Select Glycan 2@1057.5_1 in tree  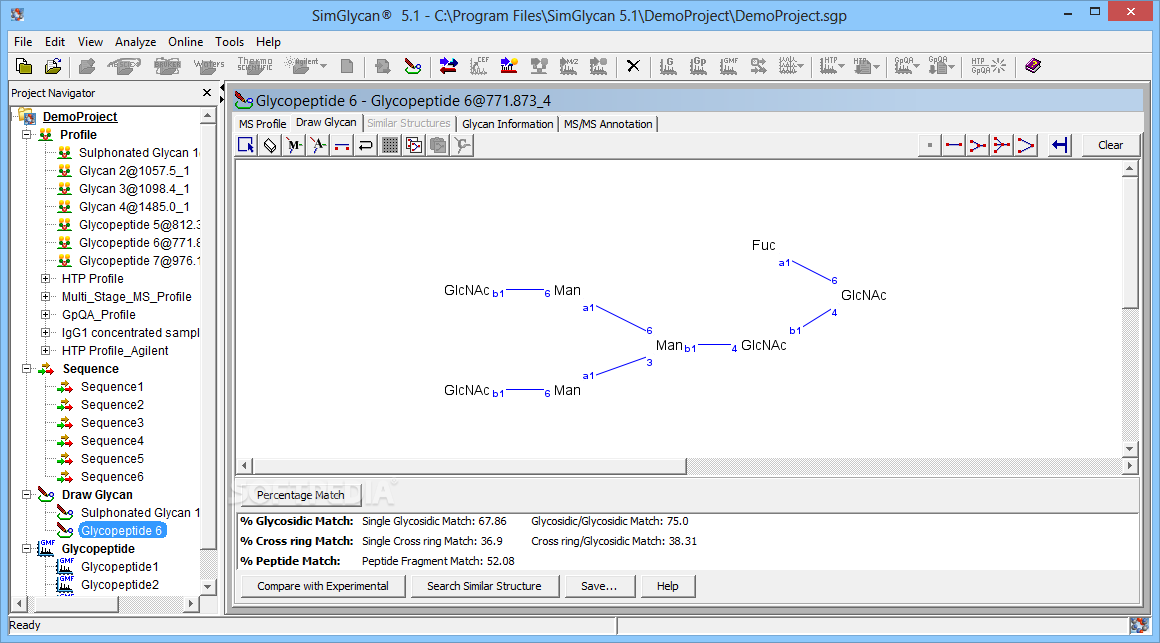point(134,171)
